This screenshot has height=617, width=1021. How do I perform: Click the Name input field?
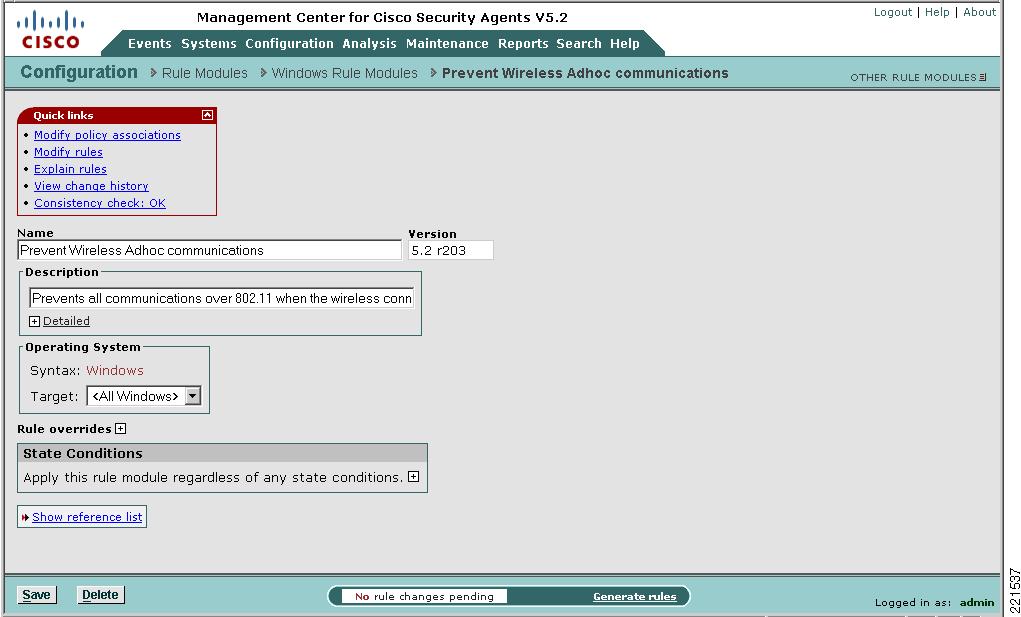click(x=209, y=251)
